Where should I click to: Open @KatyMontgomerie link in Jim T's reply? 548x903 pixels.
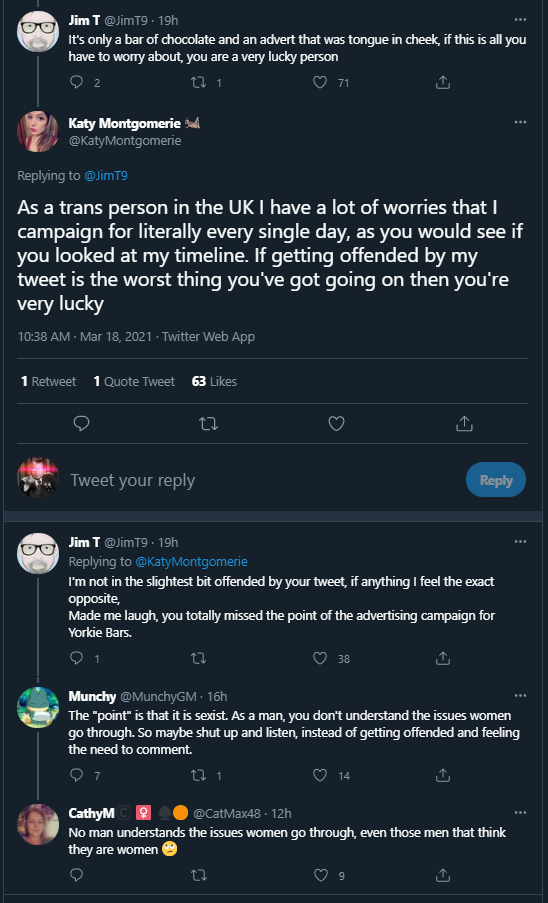(x=191, y=561)
